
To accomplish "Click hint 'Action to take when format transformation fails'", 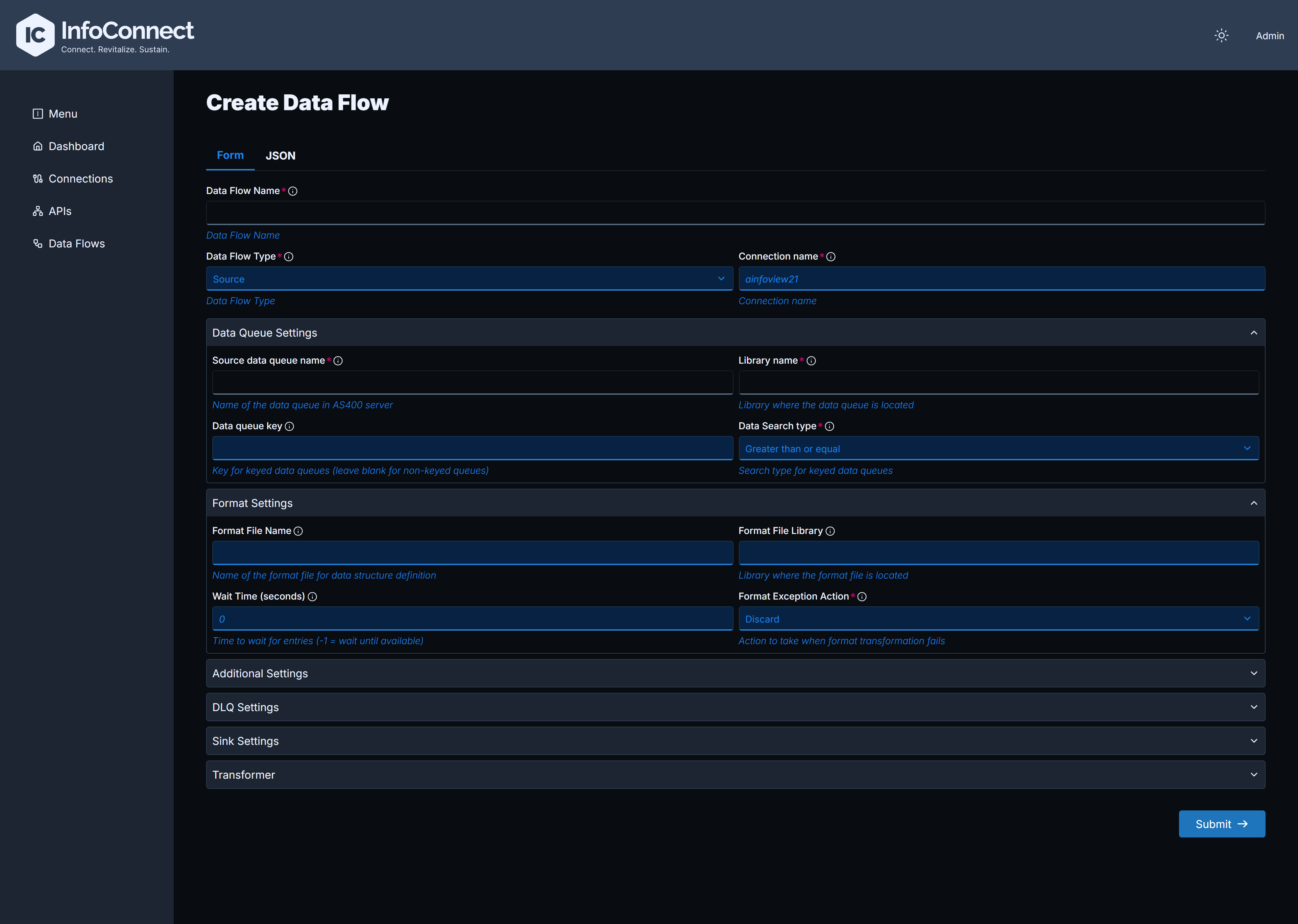I will (x=842, y=641).
